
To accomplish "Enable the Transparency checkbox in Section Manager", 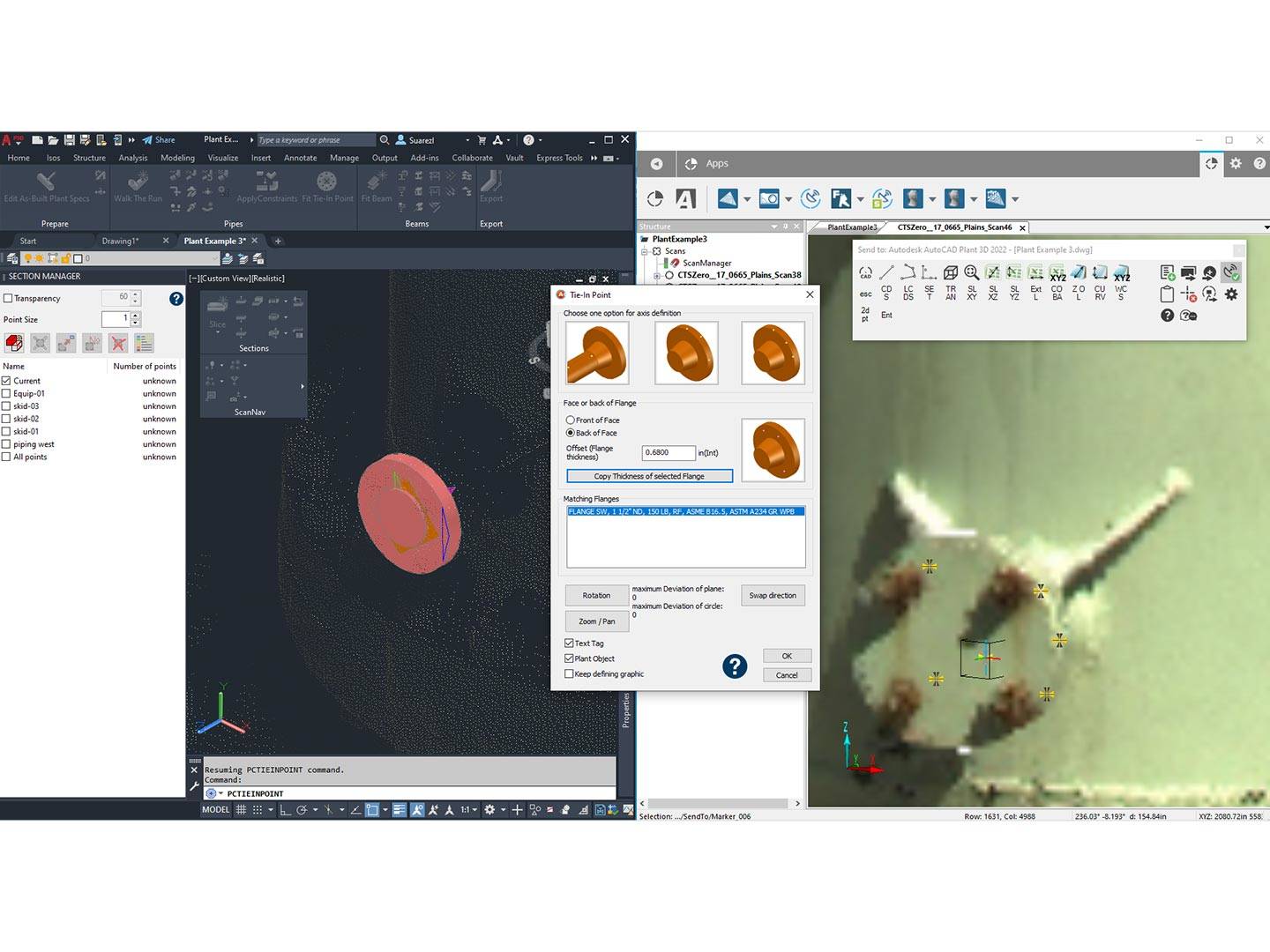I will click(x=8, y=299).
